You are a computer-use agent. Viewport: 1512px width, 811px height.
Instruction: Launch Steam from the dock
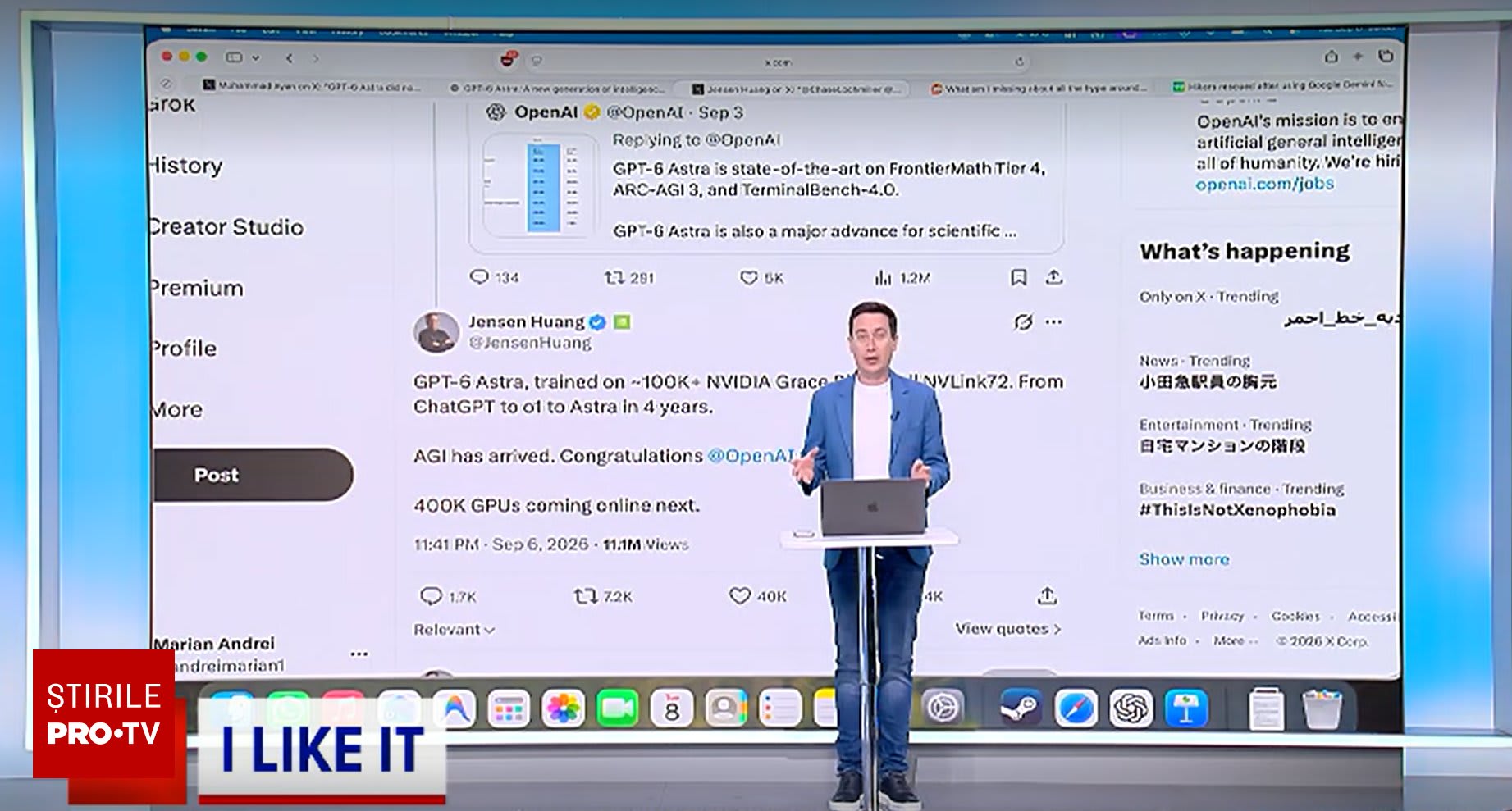[x=1021, y=708]
